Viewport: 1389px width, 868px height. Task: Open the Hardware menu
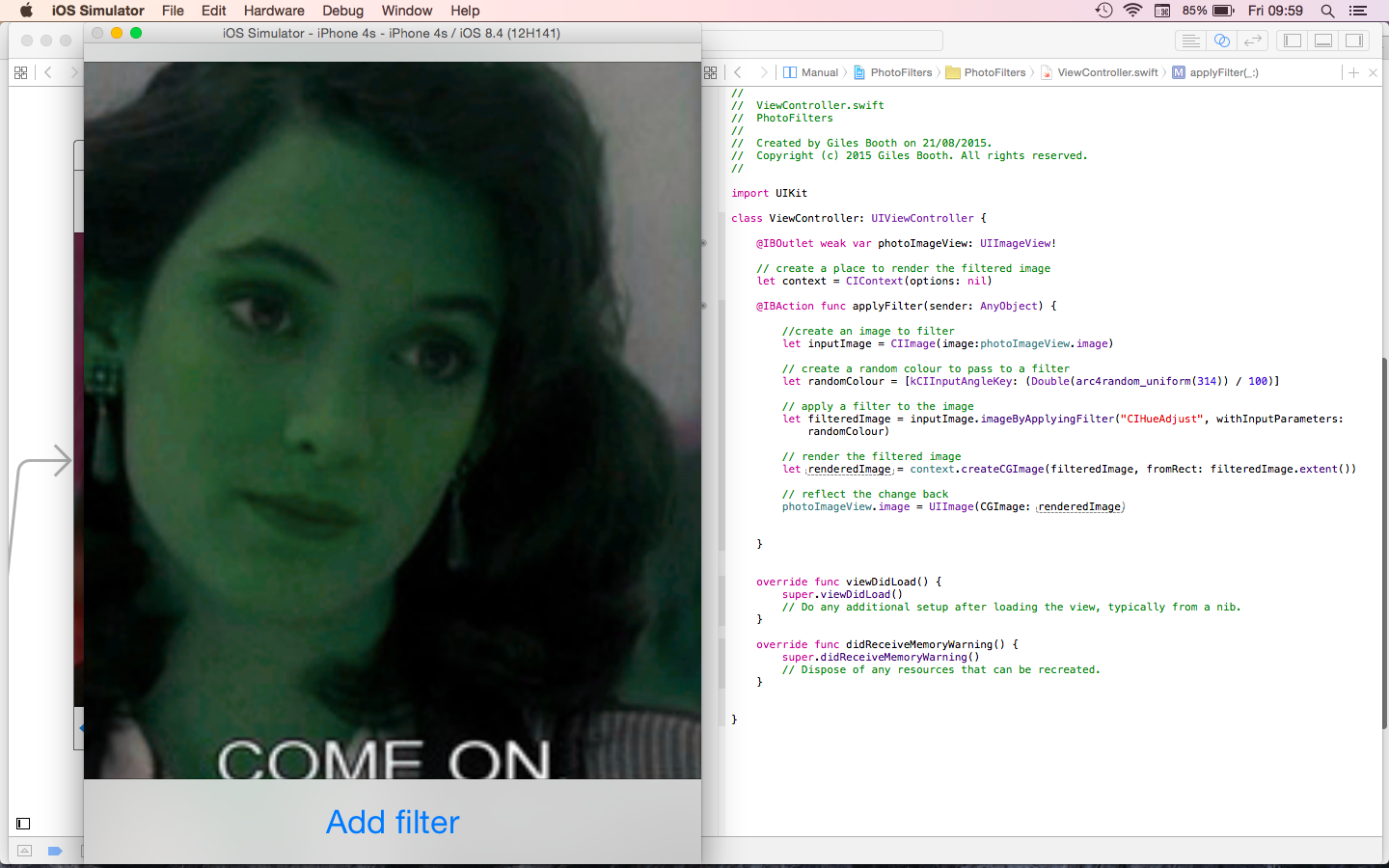click(x=273, y=11)
